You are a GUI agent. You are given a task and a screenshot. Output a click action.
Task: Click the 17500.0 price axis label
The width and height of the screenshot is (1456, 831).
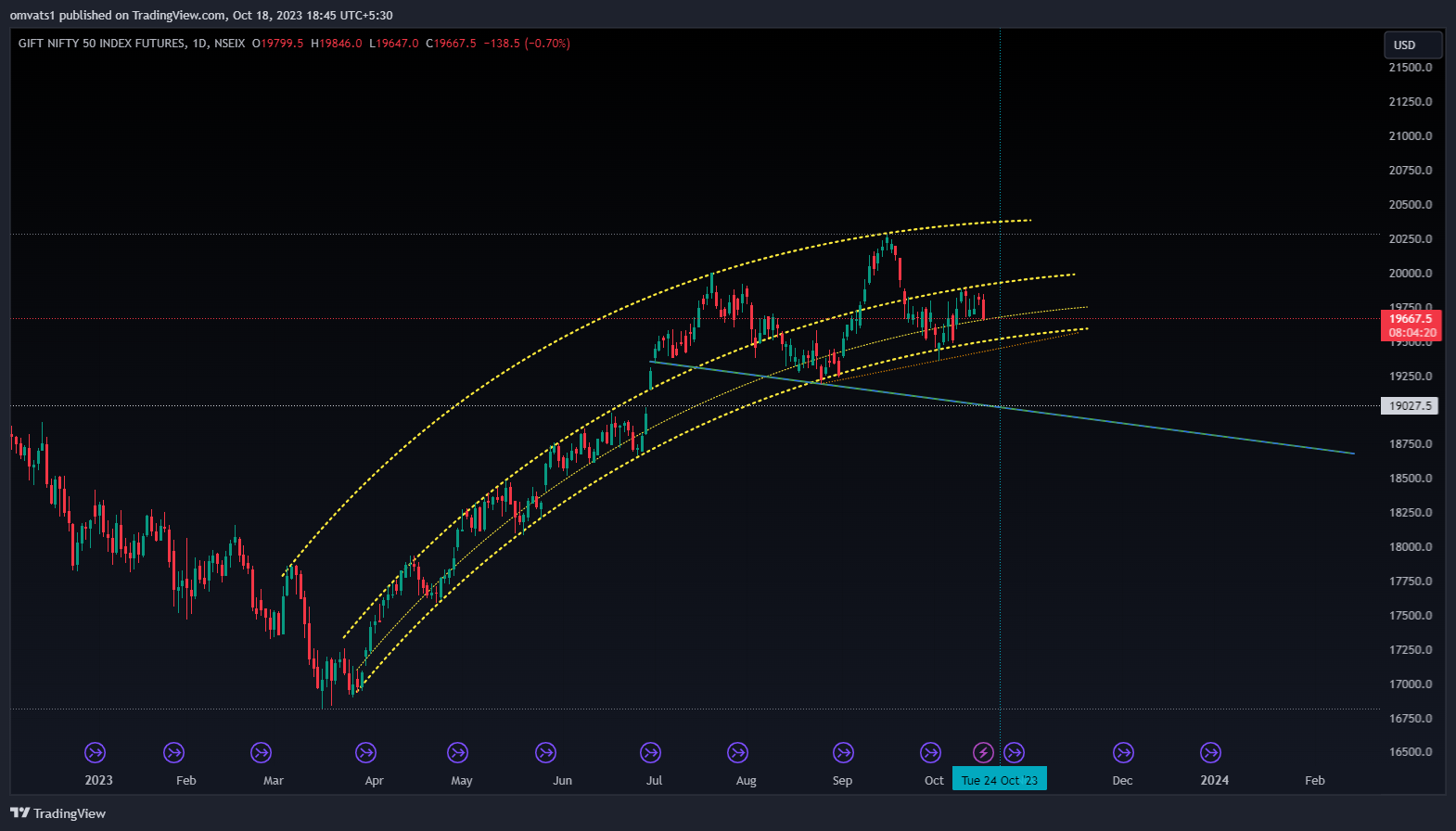tap(1410, 616)
